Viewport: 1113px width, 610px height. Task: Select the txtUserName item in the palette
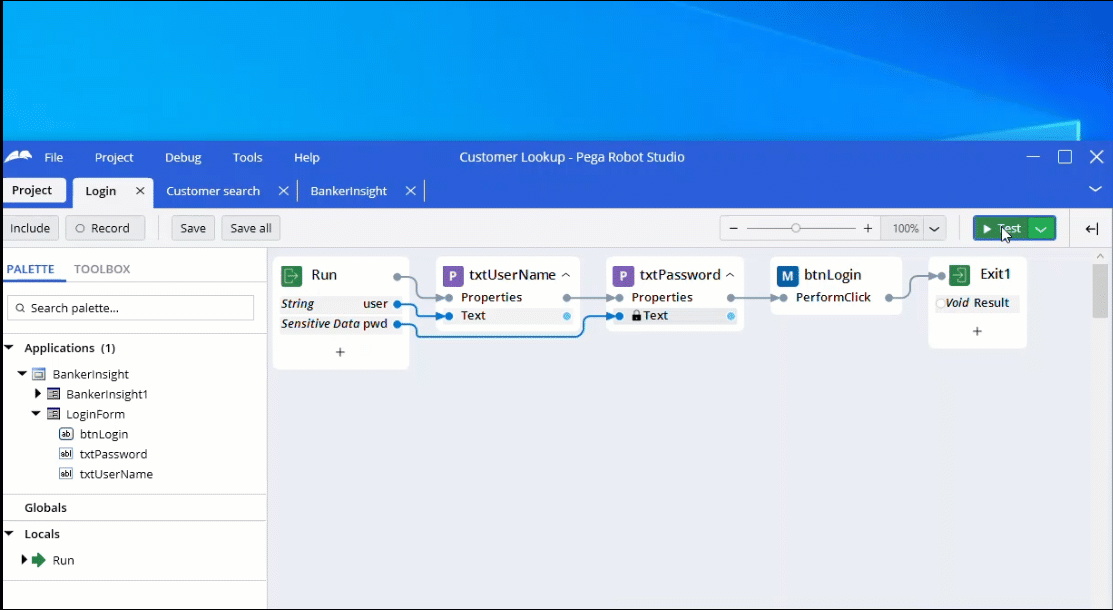click(116, 474)
